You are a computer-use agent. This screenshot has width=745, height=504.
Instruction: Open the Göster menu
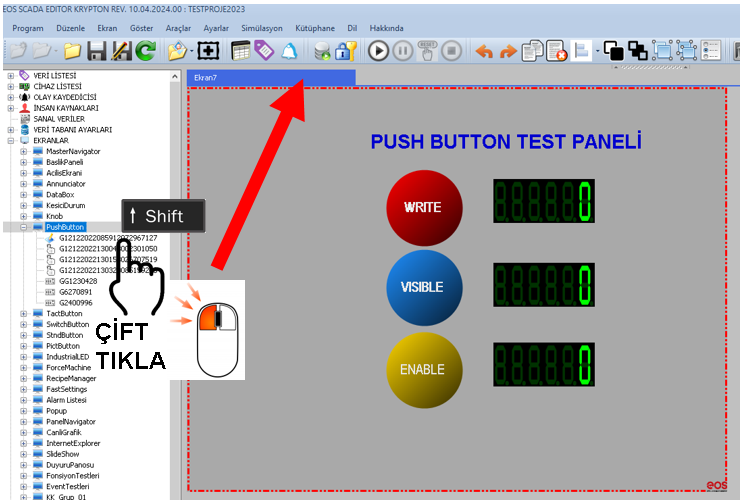(x=142, y=28)
